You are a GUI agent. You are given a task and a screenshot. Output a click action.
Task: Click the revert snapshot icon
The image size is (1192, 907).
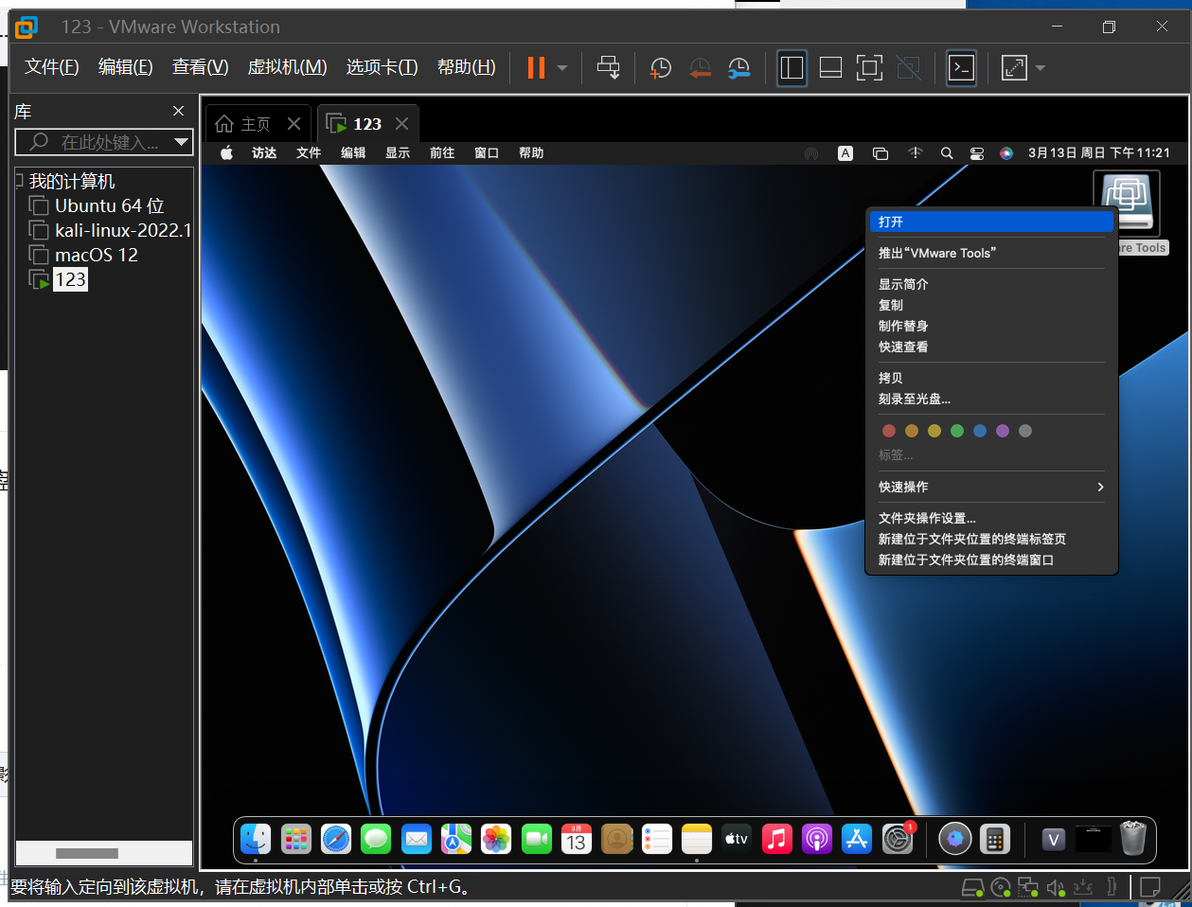click(x=699, y=68)
